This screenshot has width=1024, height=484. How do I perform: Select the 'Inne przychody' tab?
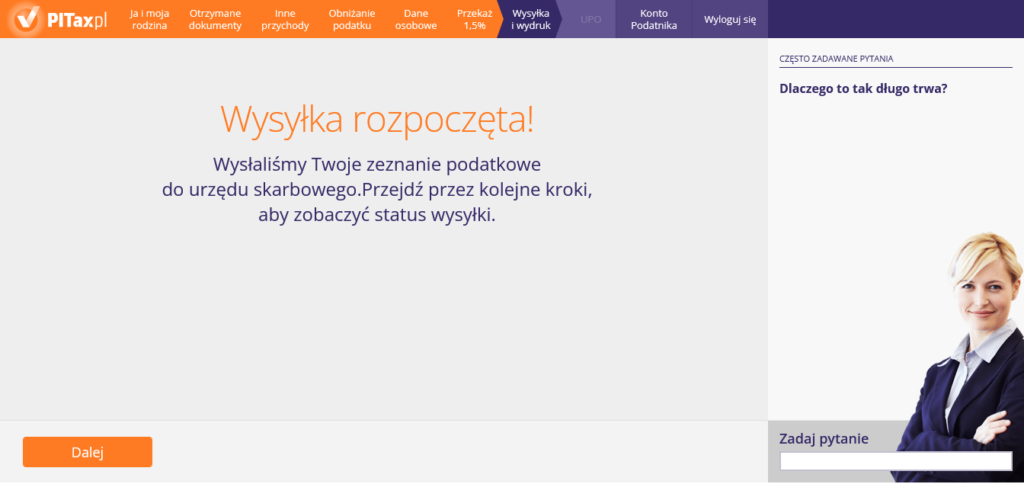(285, 19)
